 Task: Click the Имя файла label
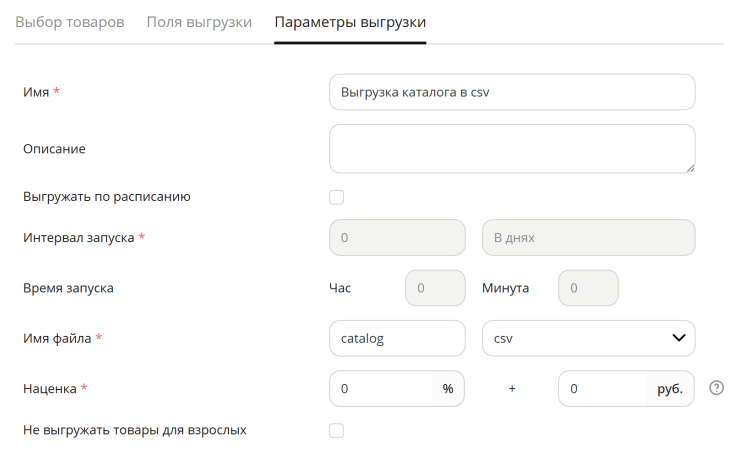pos(57,338)
